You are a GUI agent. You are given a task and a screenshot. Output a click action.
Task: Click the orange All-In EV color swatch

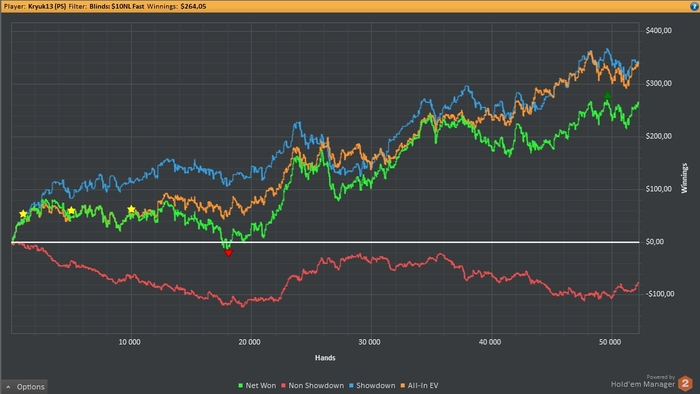[403, 386]
